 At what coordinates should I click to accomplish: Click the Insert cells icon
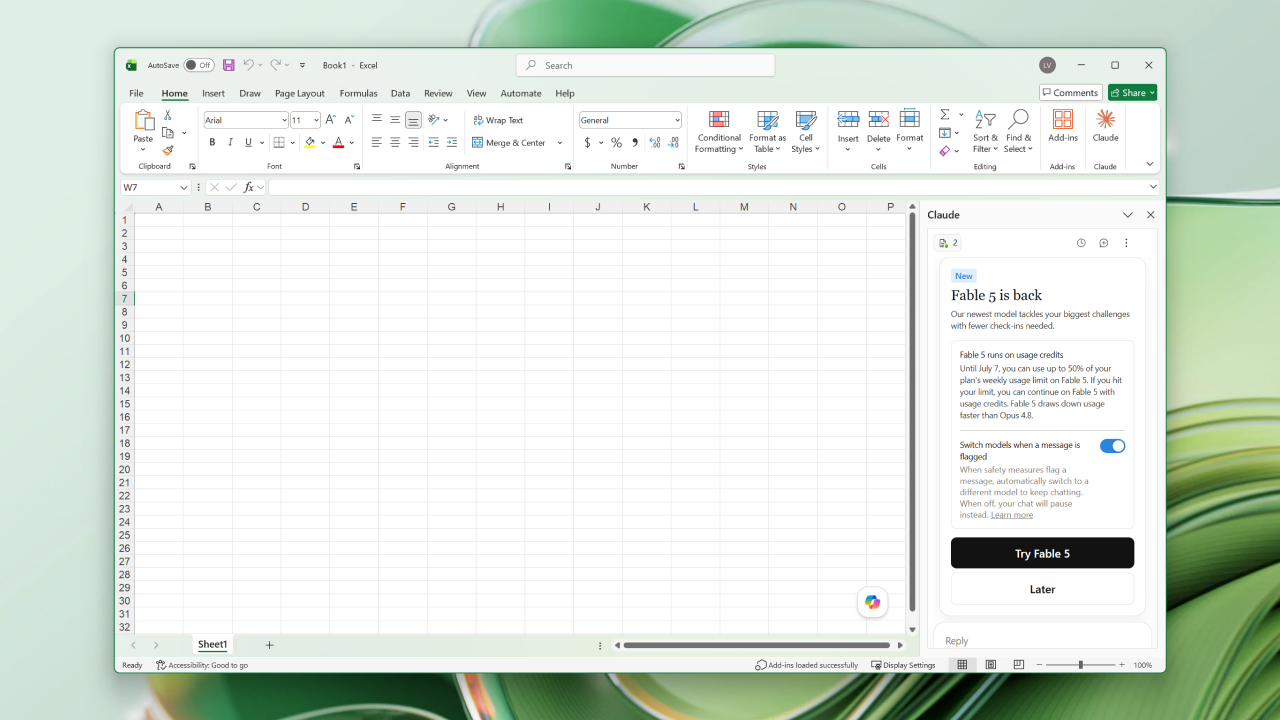coord(848,120)
